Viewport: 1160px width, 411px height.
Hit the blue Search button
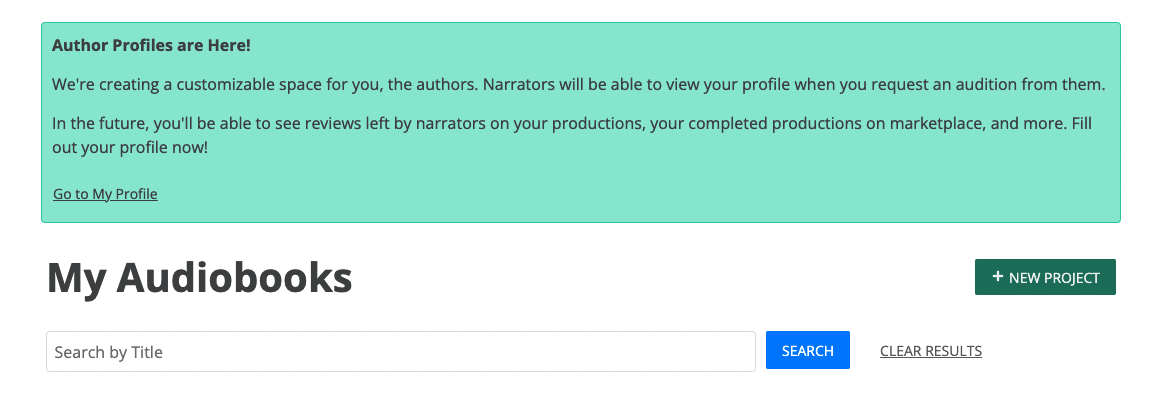[x=807, y=351]
